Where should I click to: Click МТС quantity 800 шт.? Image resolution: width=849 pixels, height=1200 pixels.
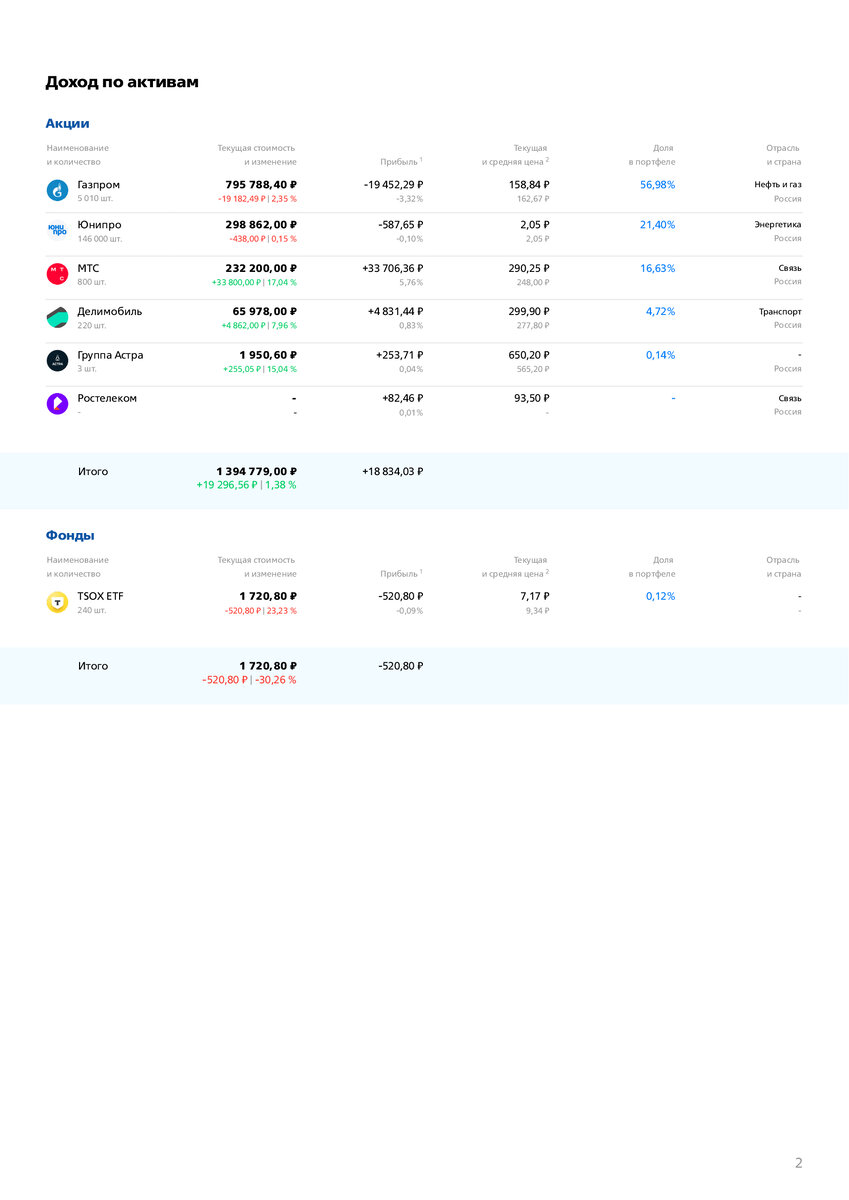(92, 282)
